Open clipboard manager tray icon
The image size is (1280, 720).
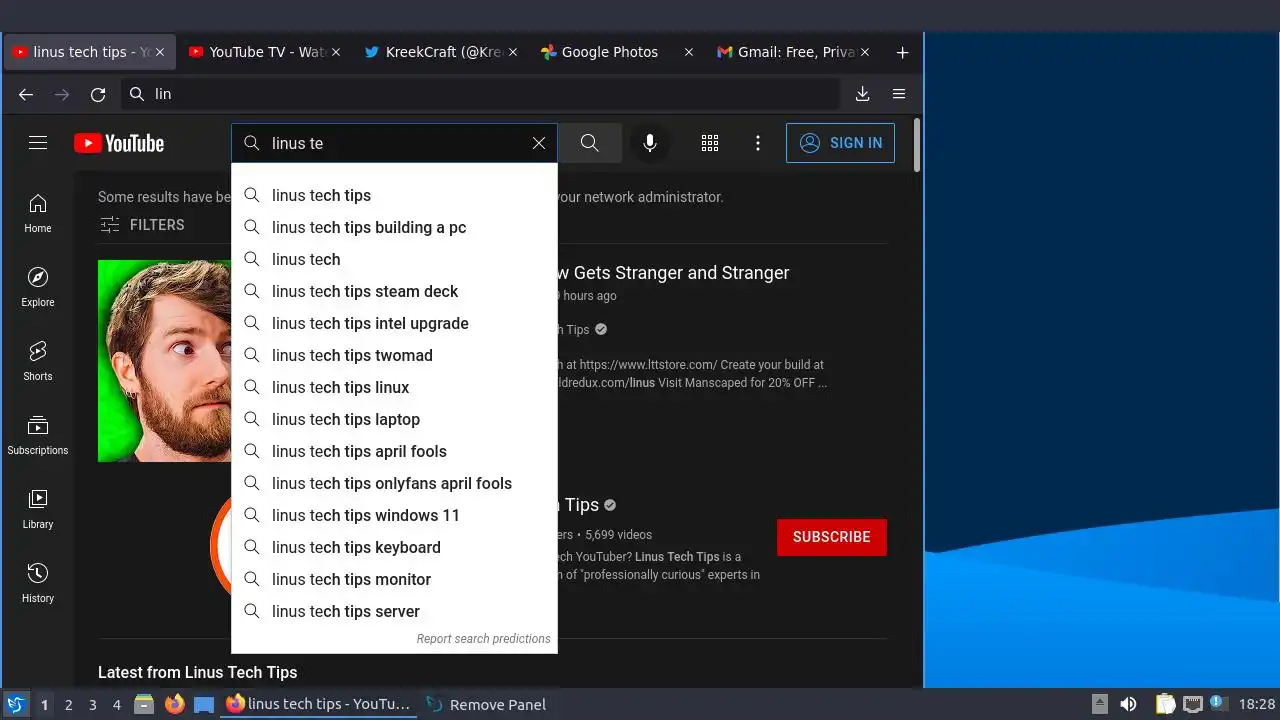point(1165,704)
